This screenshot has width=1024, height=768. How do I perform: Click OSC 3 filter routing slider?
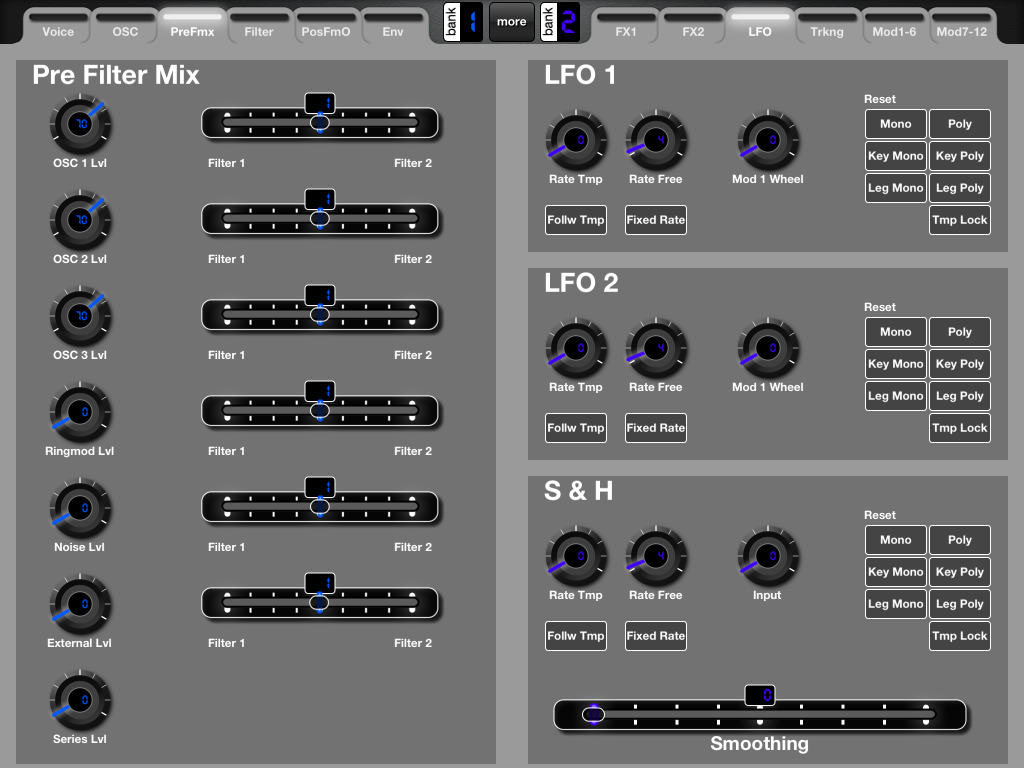point(320,315)
